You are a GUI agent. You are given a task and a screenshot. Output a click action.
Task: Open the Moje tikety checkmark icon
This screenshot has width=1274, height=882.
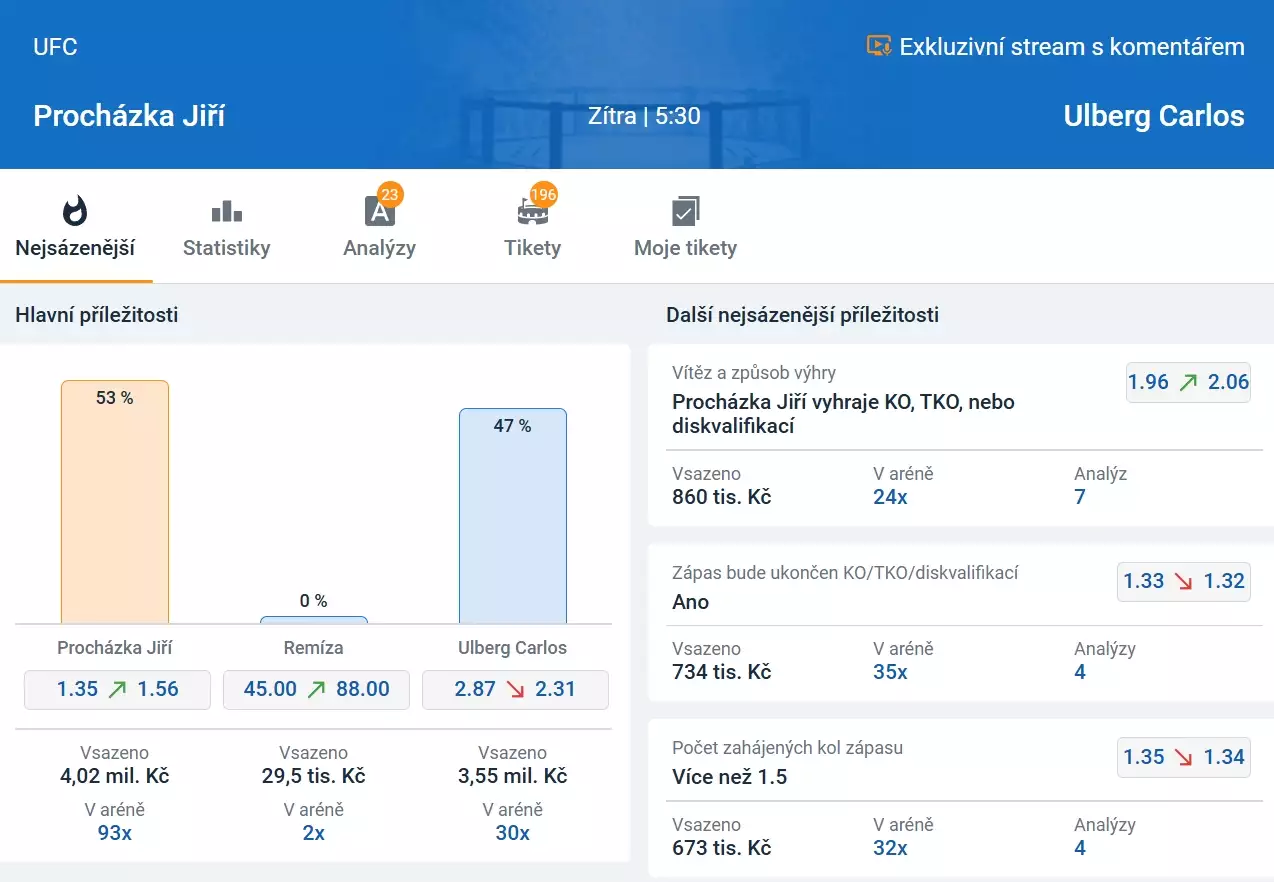685,211
